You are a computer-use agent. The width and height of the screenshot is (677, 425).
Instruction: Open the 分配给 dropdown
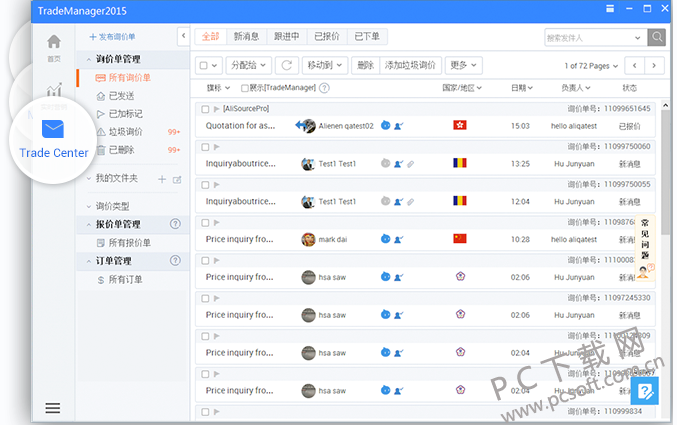(x=249, y=65)
